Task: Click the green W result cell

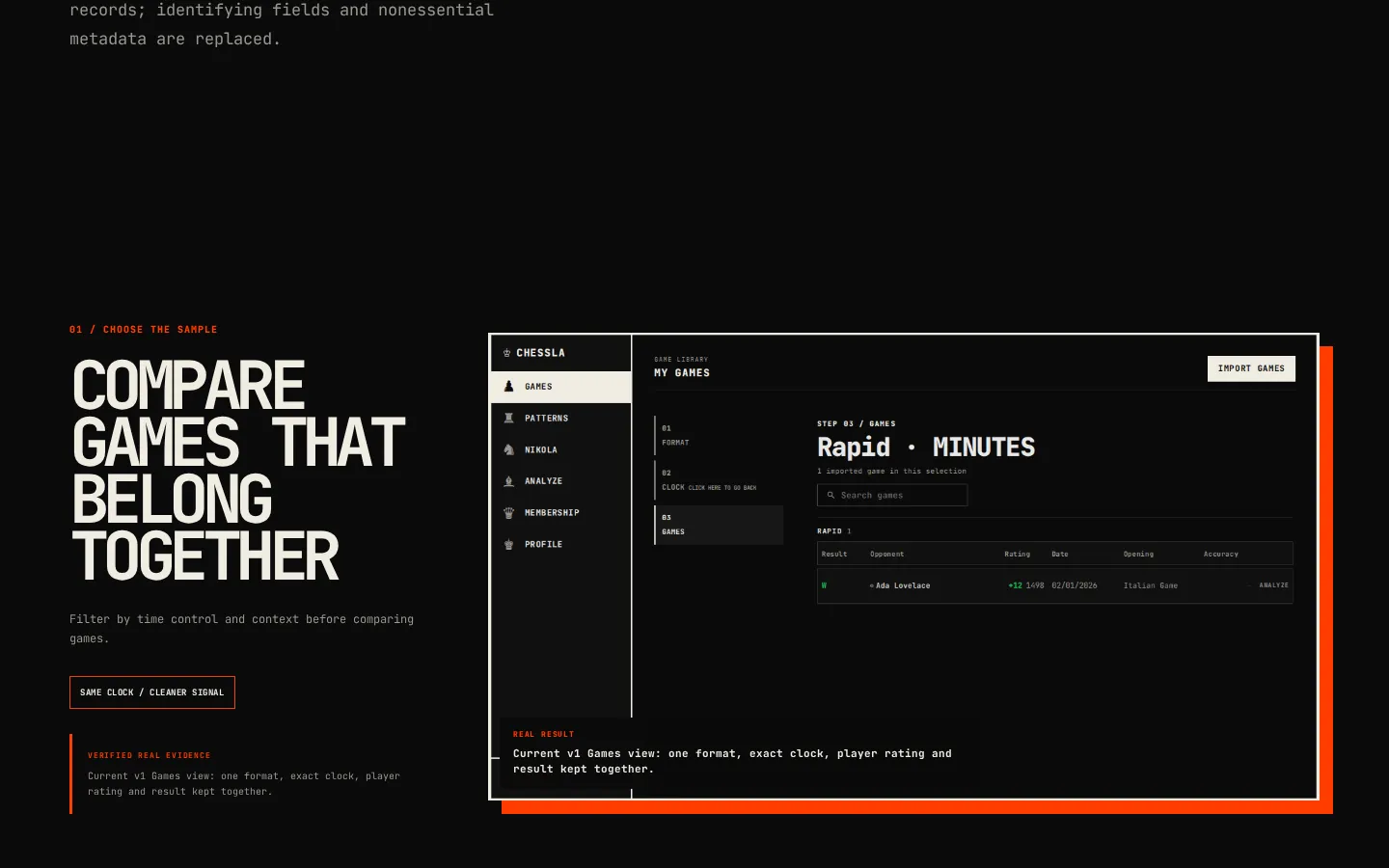Action: pyautogui.click(x=824, y=585)
